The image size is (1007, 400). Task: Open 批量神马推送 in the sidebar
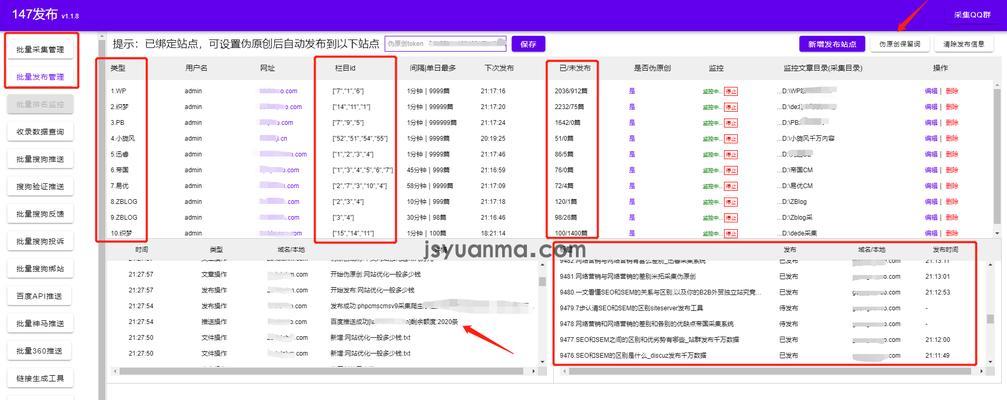click(40, 324)
